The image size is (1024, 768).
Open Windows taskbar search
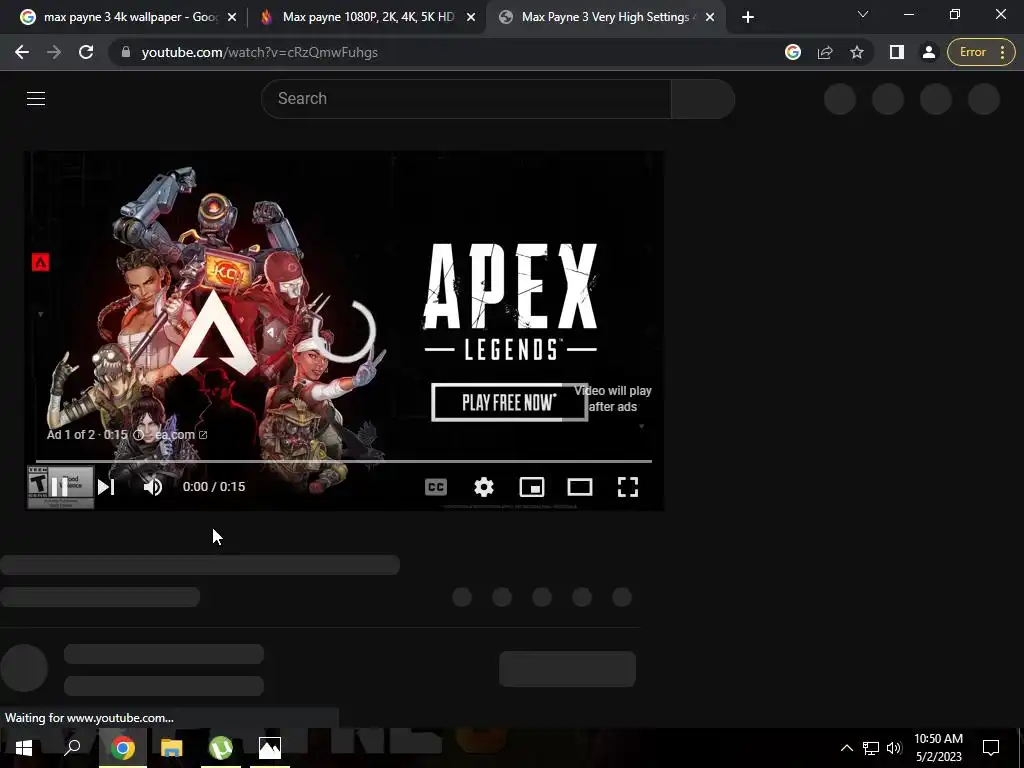[x=72, y=748]
